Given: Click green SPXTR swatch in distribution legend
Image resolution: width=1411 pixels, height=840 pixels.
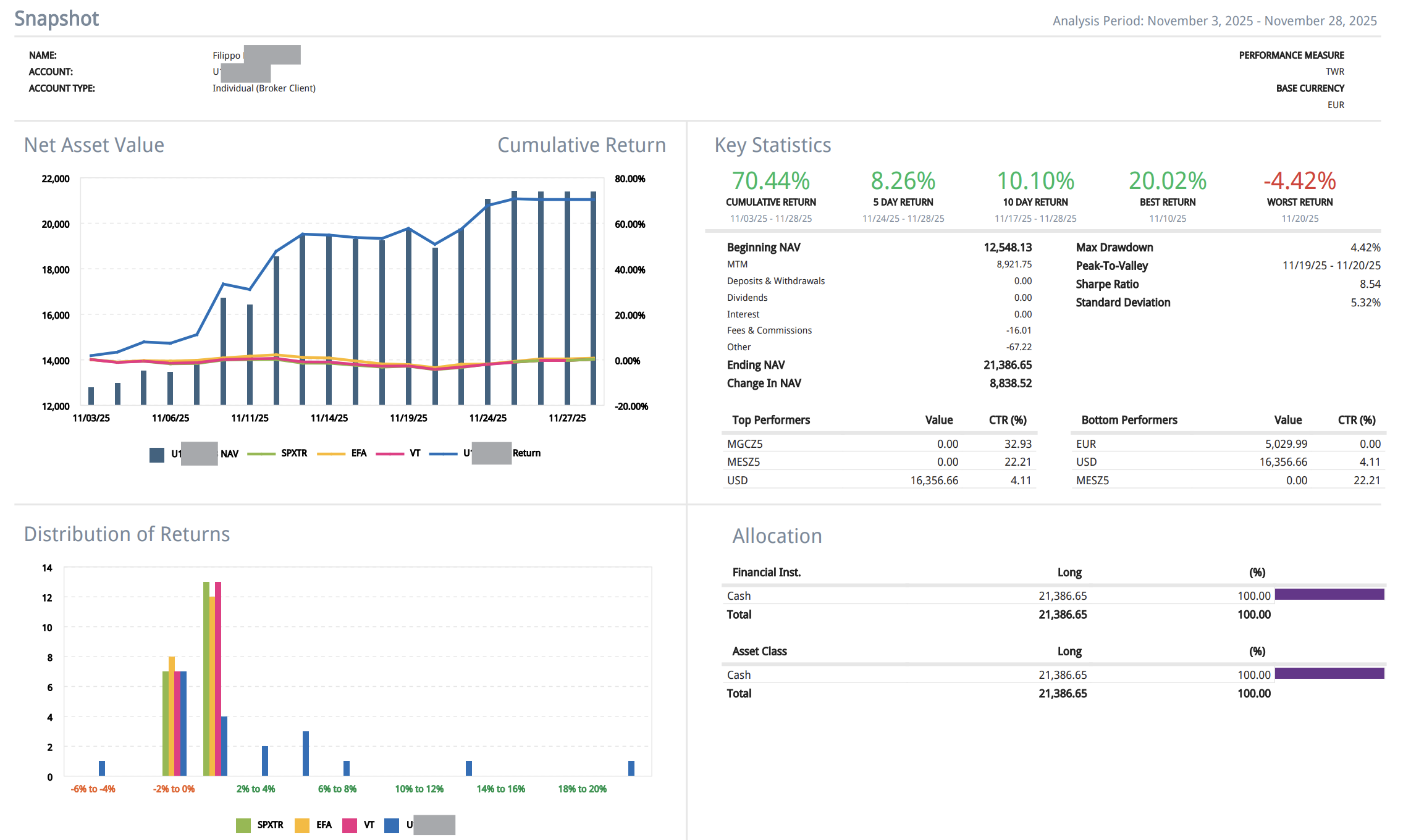Looking at the screenshot, I should pyautogui.click(x=243, y=825).
